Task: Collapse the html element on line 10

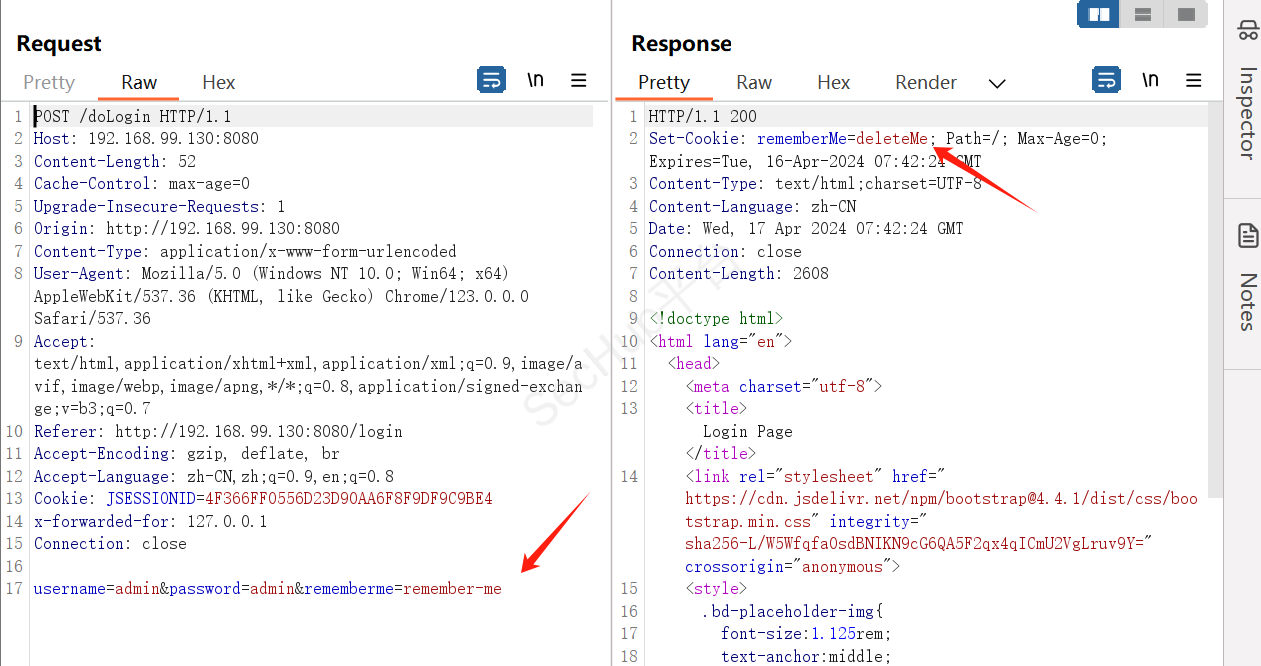Action: [650, 341]
